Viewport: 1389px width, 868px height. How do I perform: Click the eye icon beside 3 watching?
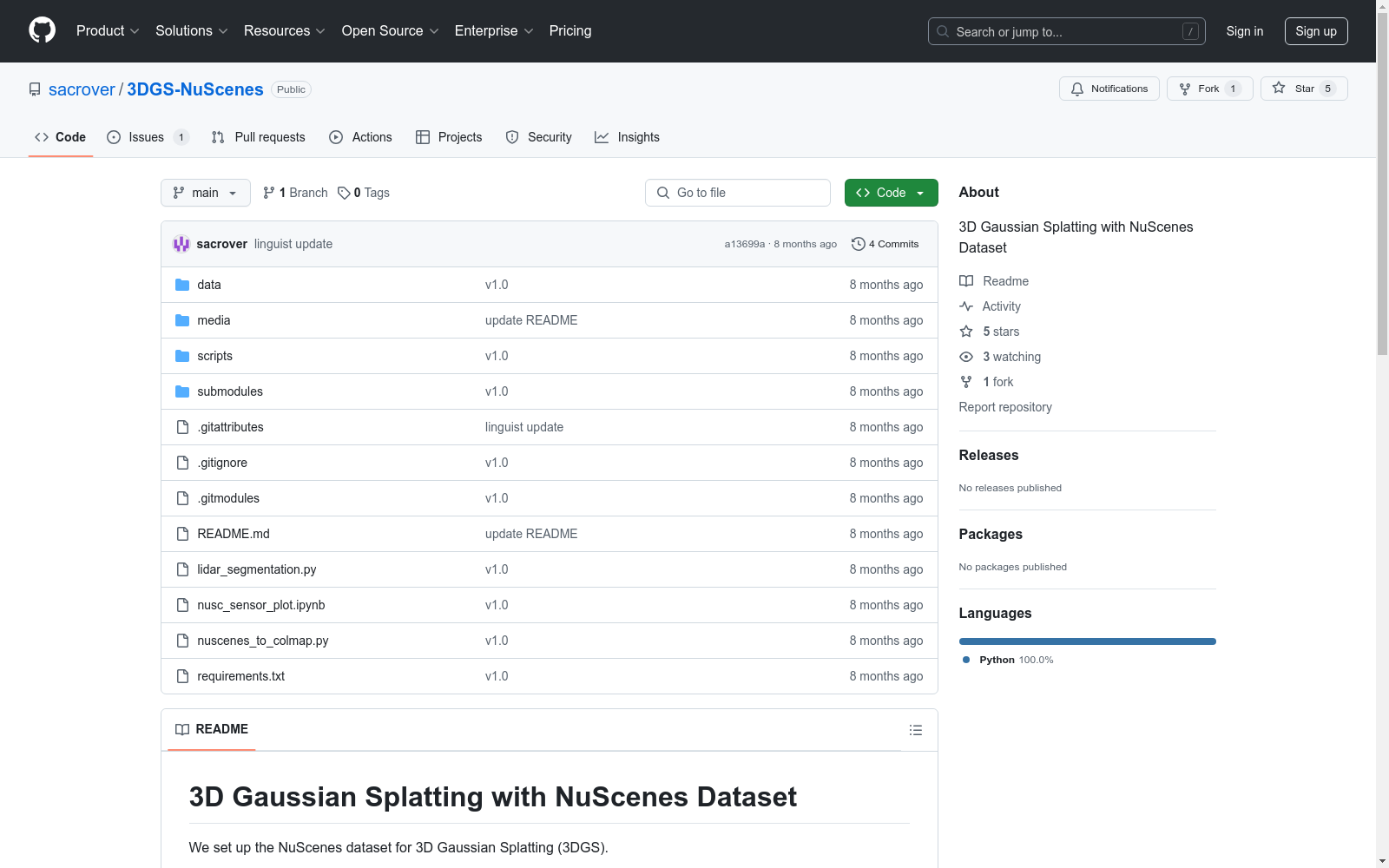[966, 357]
